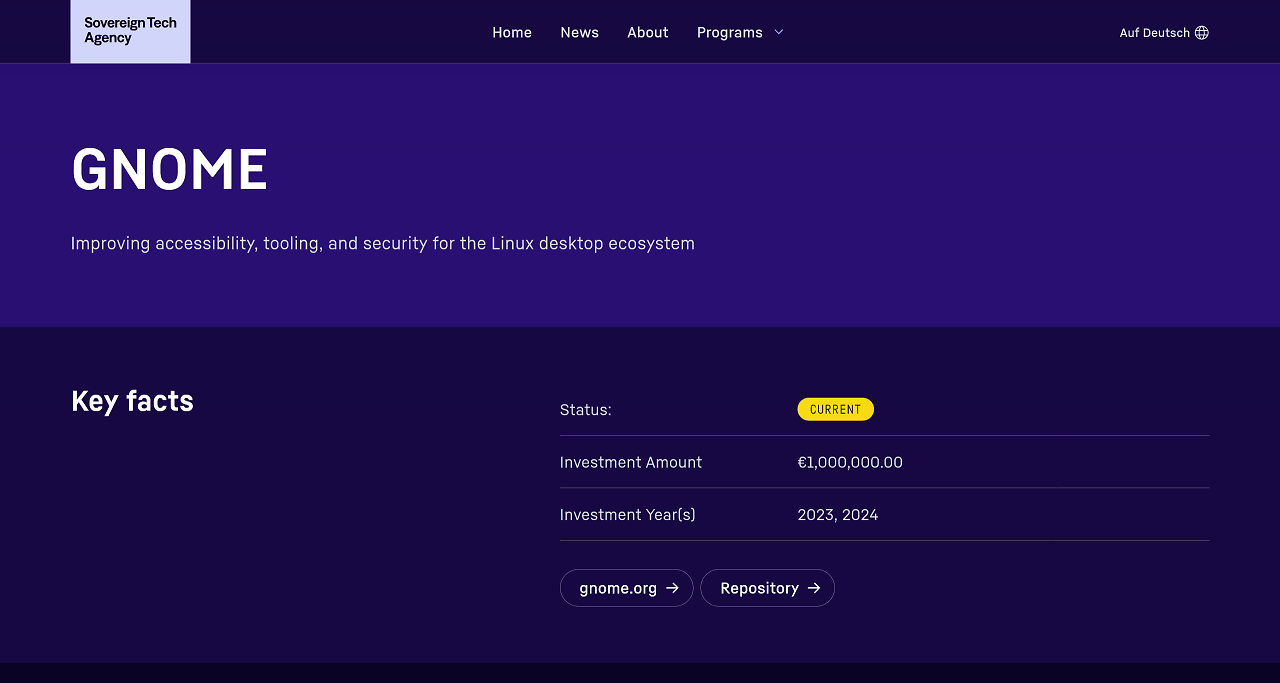Screen dimensions: 1280x683
Task: Visit the gnome.org link button
Action: pyautogui.click(x=626, y=588)
